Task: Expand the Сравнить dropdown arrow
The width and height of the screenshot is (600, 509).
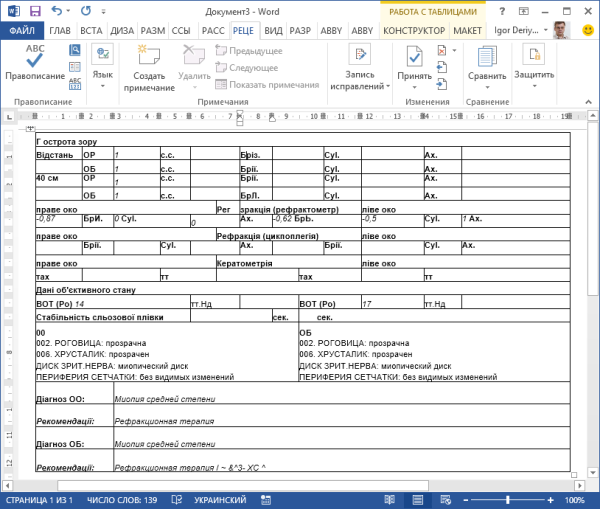Action: click(487, 87)
